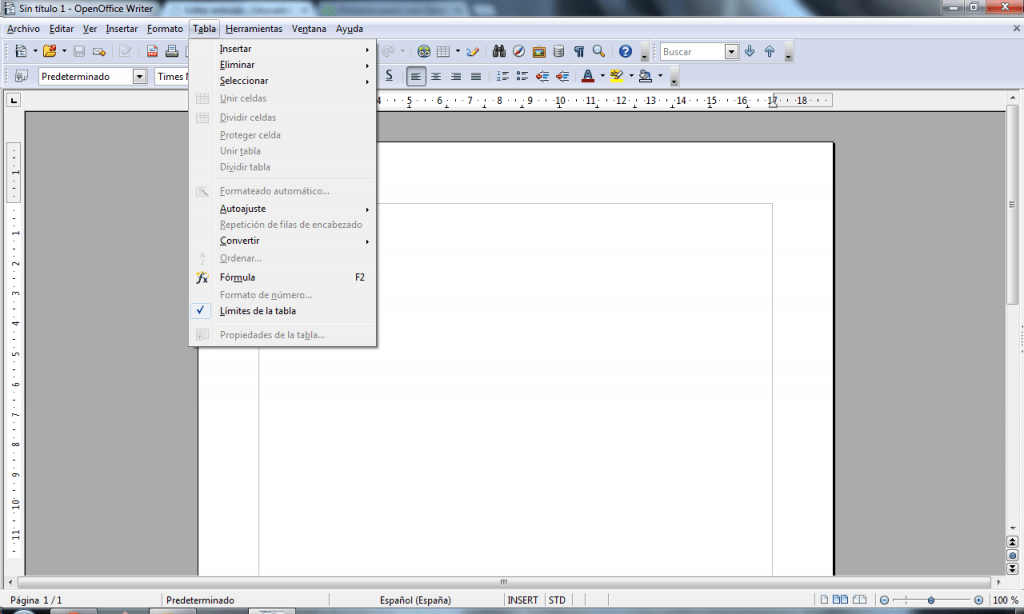Viewport: 1024px width, 614px height.
Task: Enable center text alignment
Action: pos(436,75)
